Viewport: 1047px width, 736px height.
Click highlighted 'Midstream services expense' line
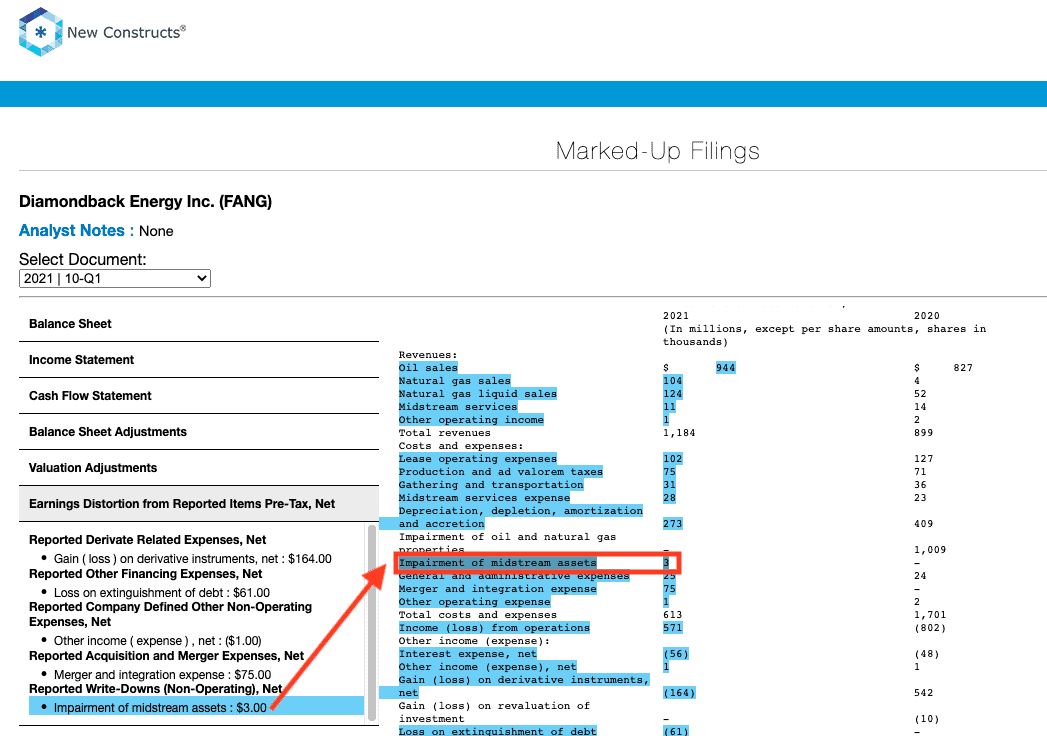click(x=484, y=498)
